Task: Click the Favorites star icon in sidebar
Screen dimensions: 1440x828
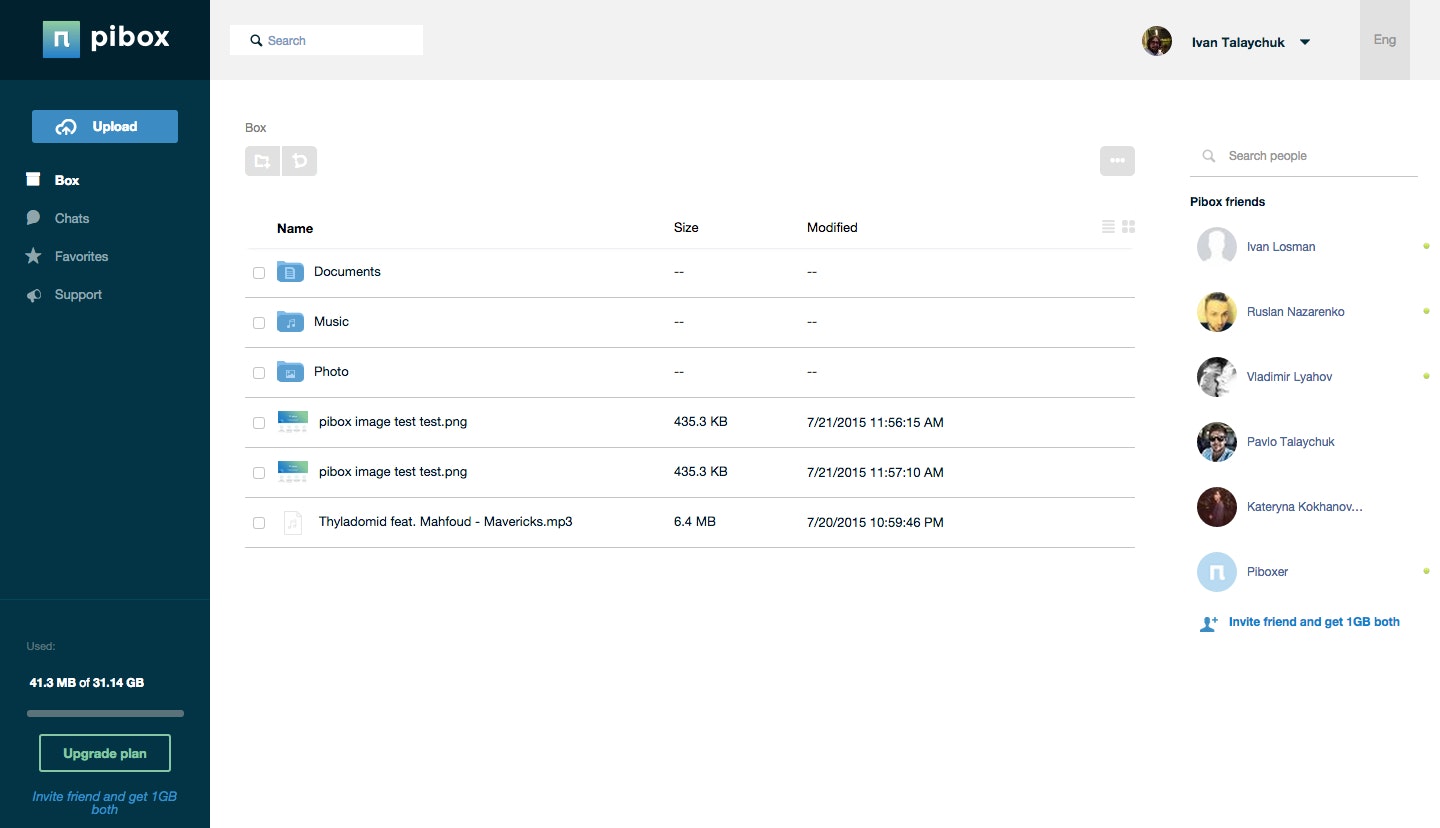Action: tap(33, 256)
